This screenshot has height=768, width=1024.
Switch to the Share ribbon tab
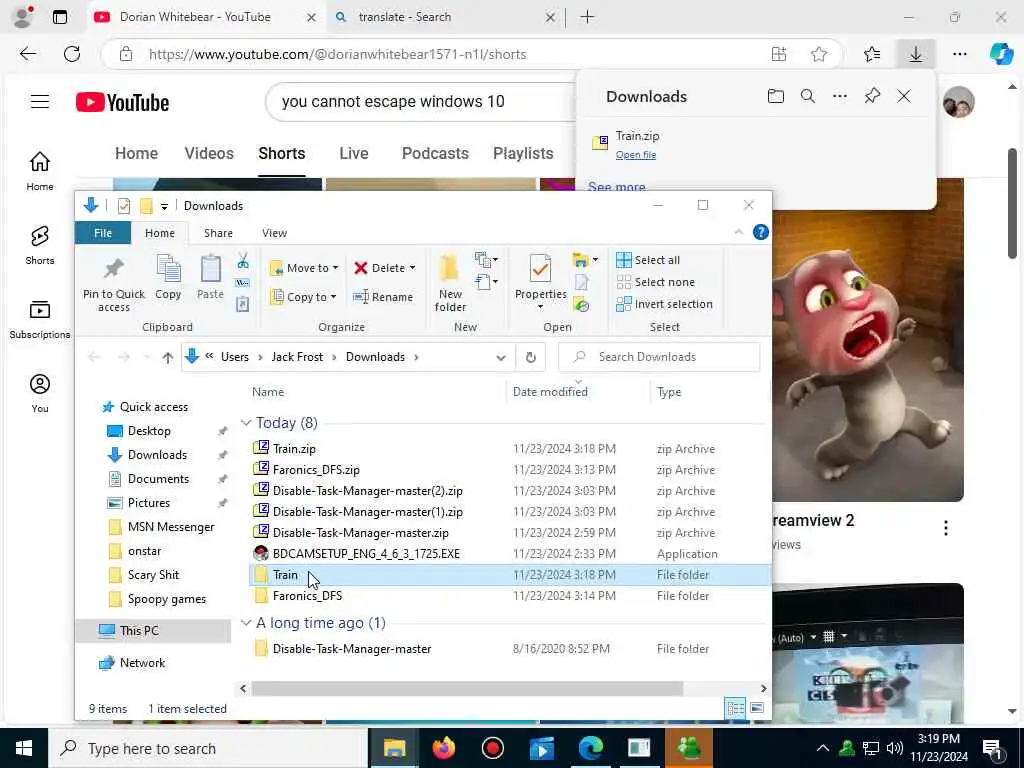[x=218, y=233]
